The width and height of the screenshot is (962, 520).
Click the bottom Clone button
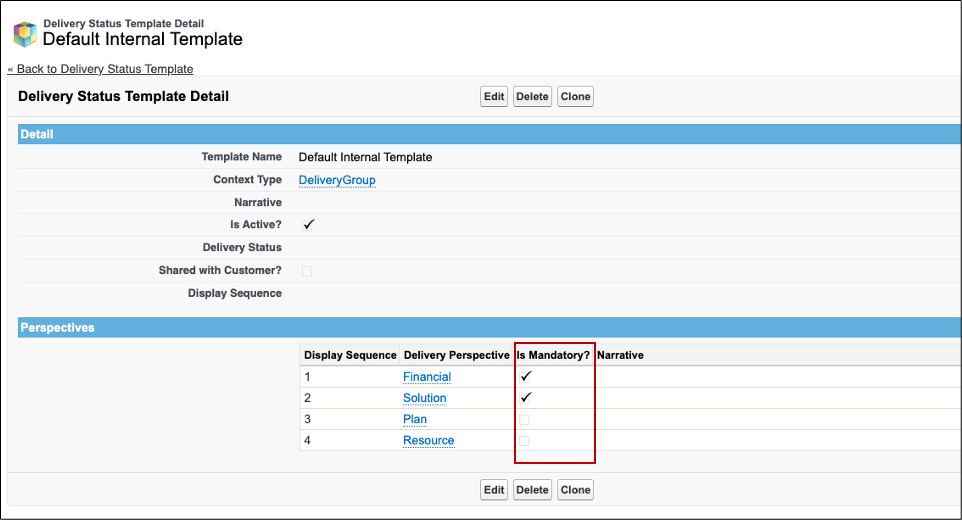tap(575, 490)
